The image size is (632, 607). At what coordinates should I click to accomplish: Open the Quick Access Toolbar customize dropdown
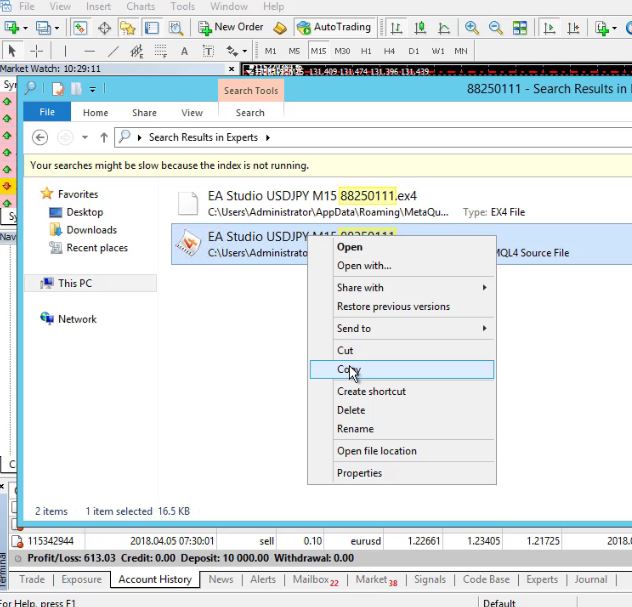click(x=93, y=89)
